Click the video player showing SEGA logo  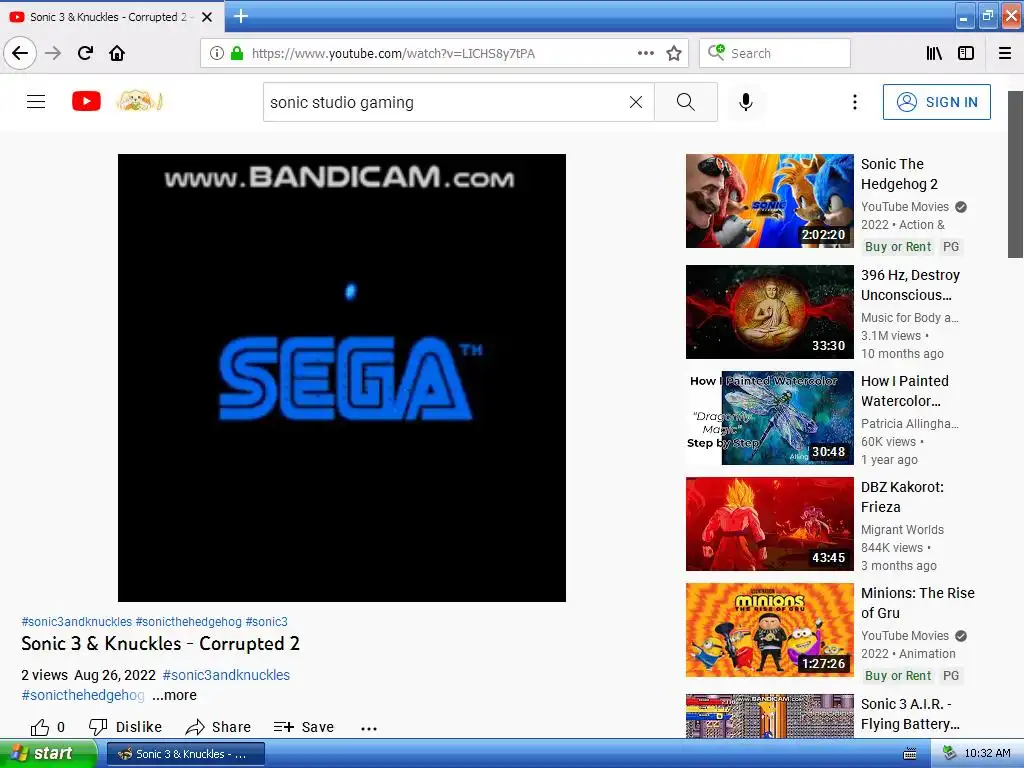click(342, 377)
